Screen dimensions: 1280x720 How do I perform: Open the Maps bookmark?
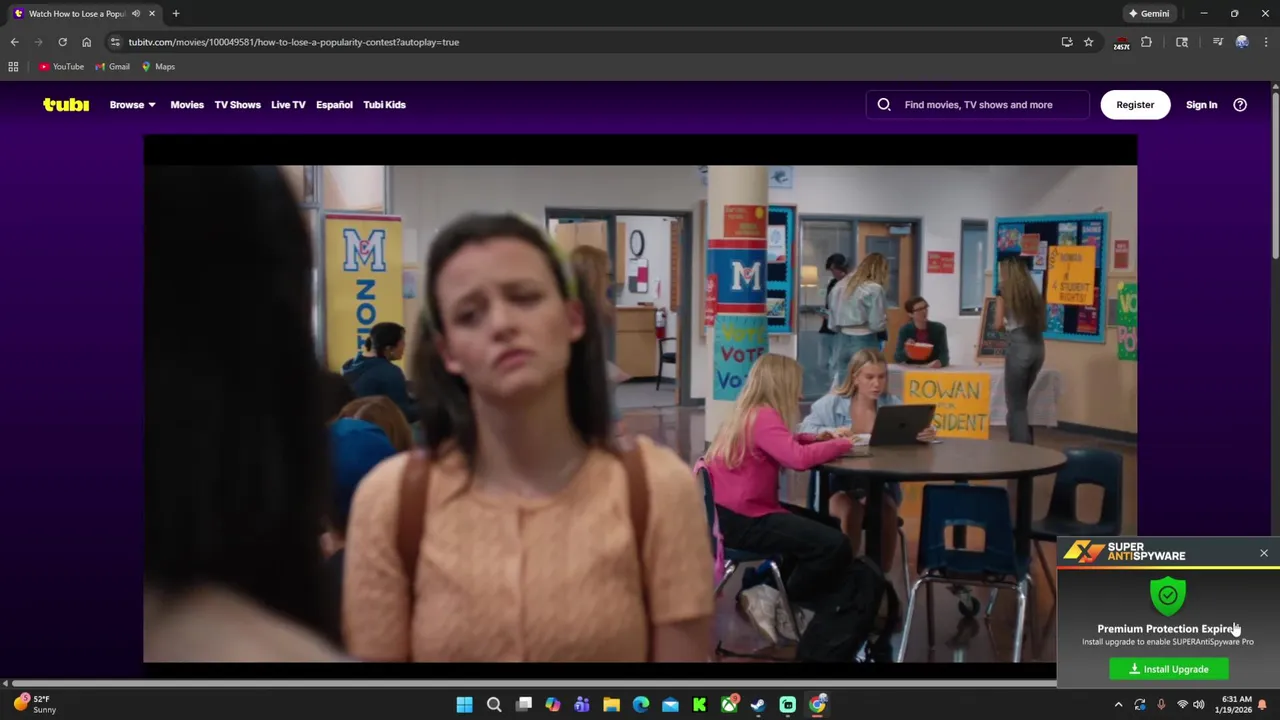158,67
